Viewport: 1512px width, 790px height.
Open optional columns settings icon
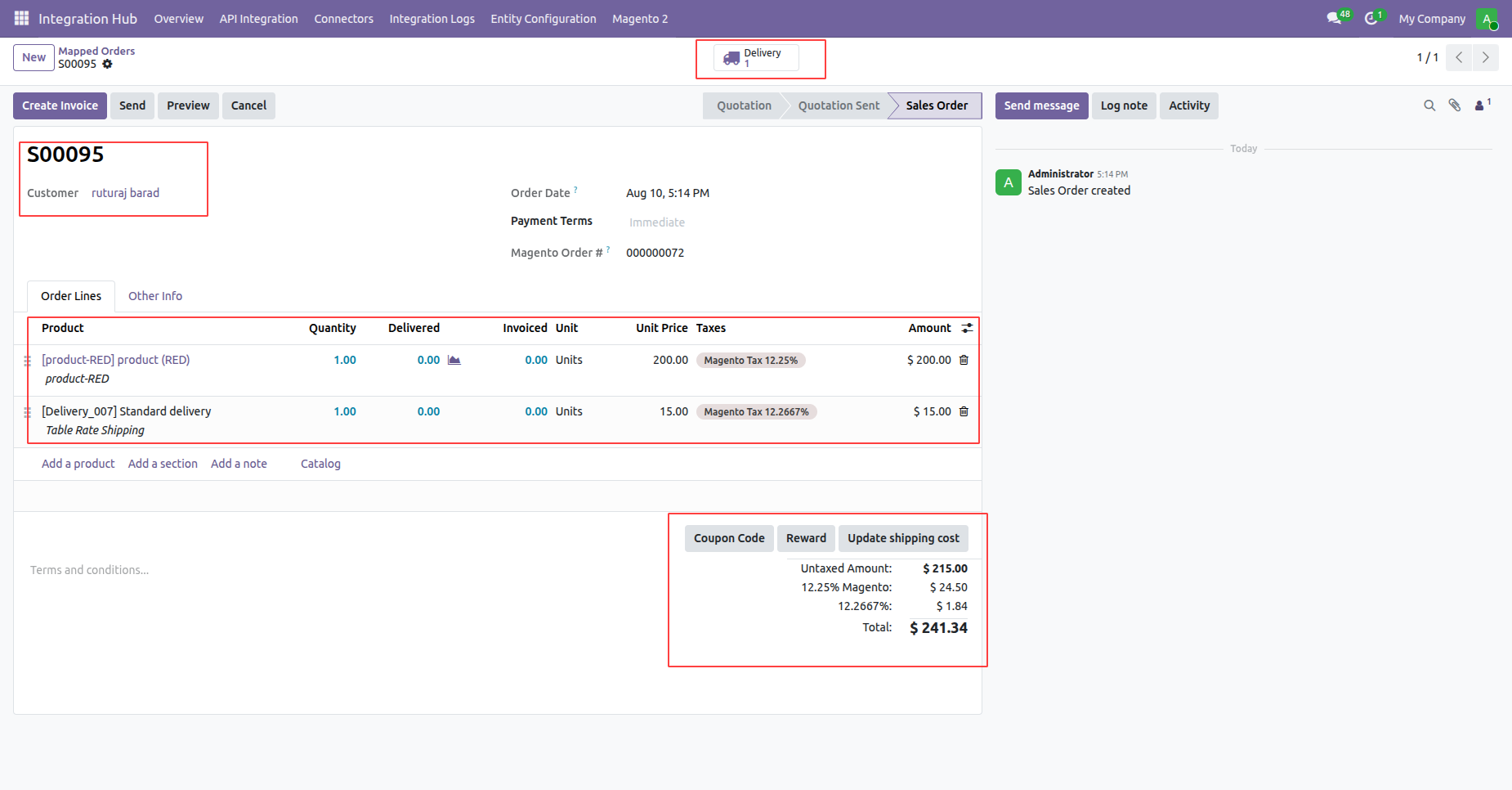click(967, 328)
